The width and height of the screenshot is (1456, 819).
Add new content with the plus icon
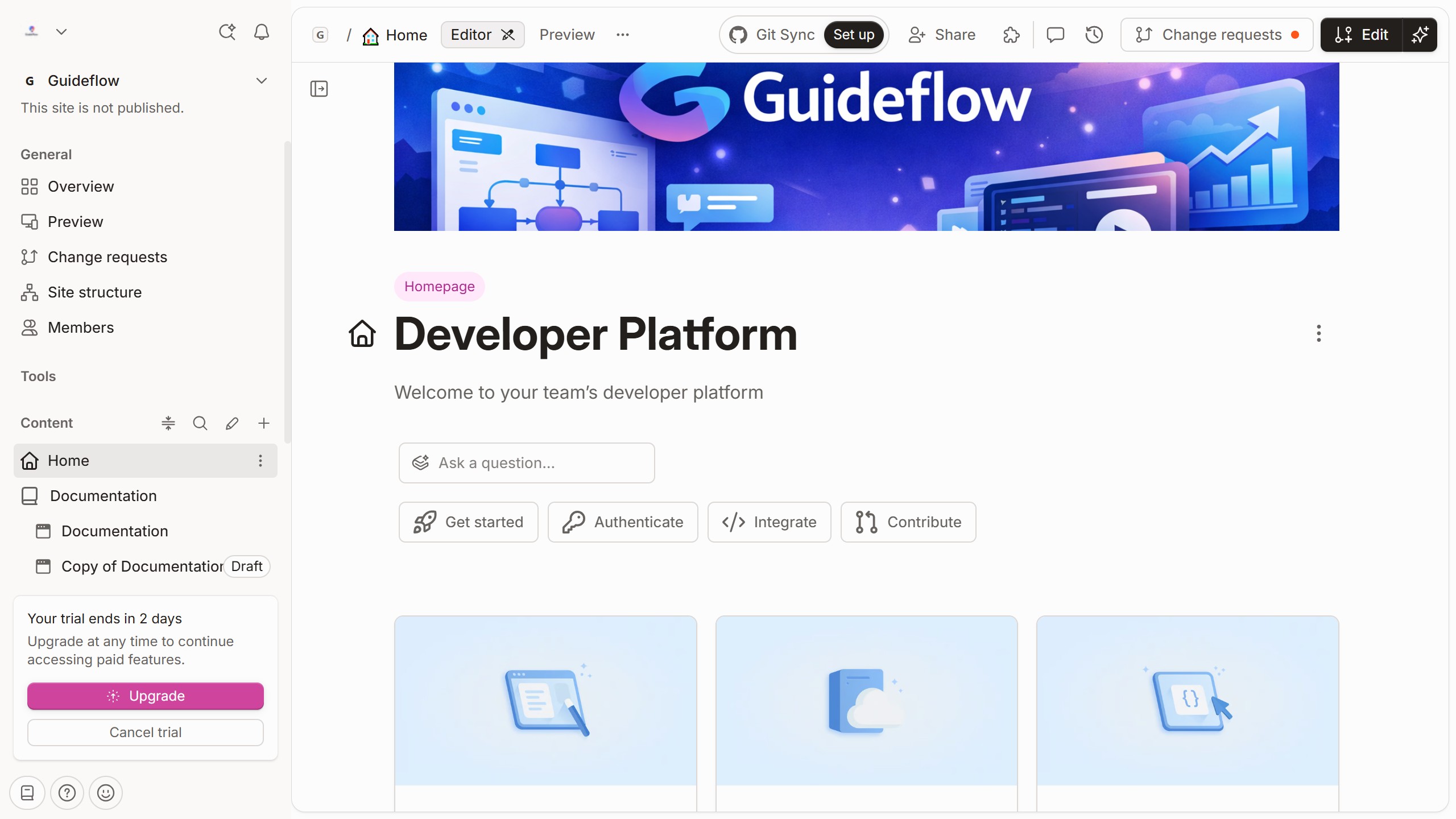[x=264, y=423]
